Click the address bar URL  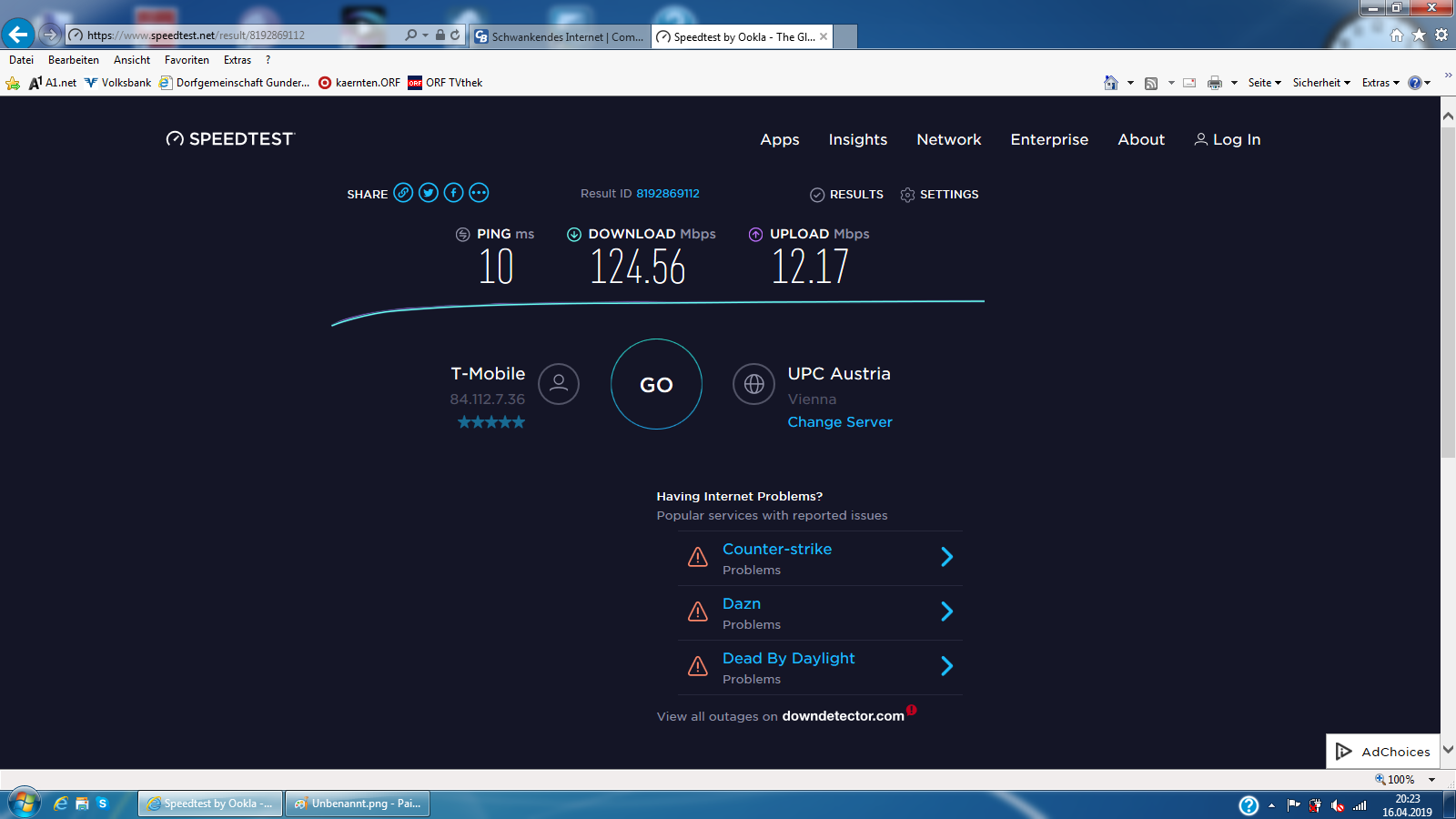pos(196,35)
